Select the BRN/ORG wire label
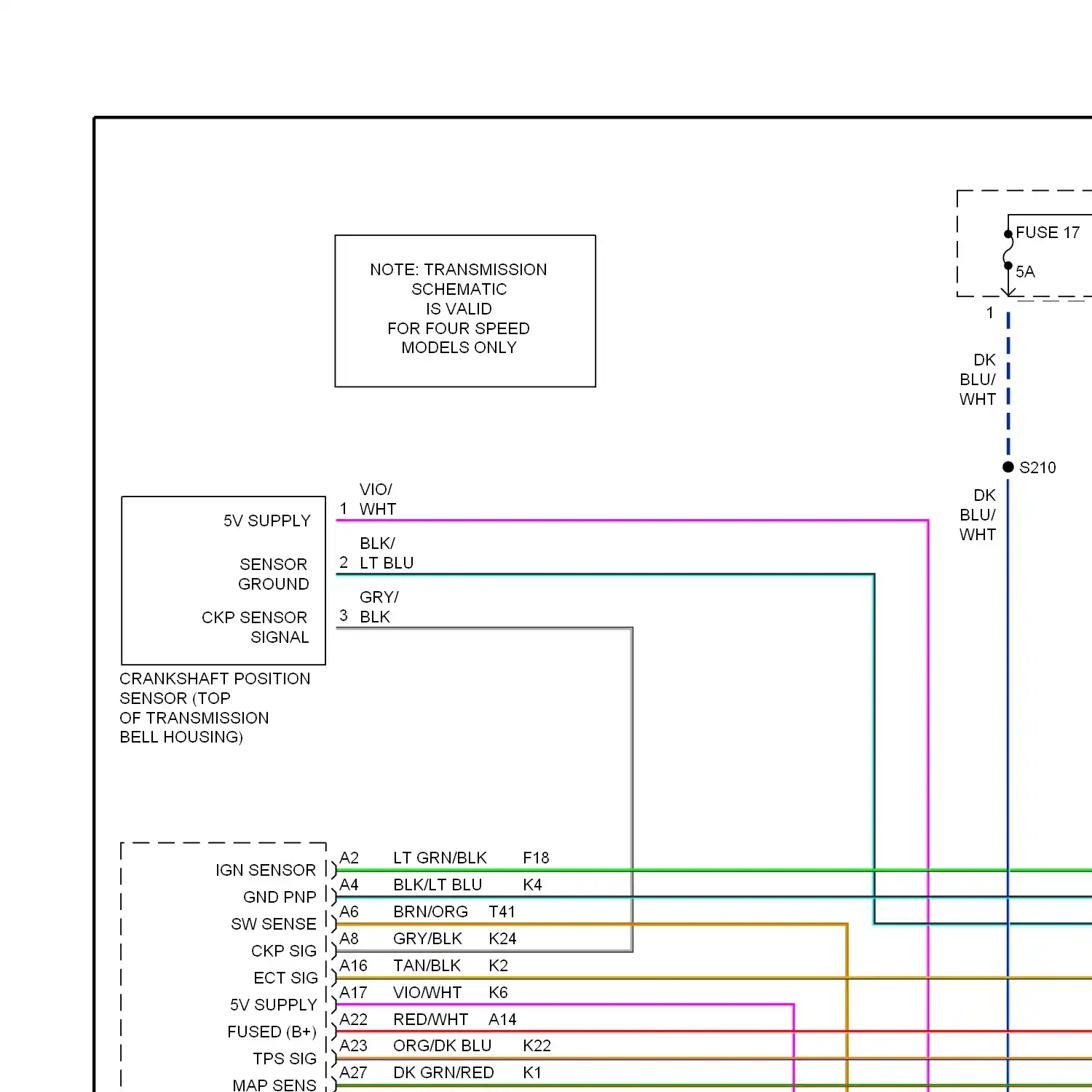 [430, 911]
